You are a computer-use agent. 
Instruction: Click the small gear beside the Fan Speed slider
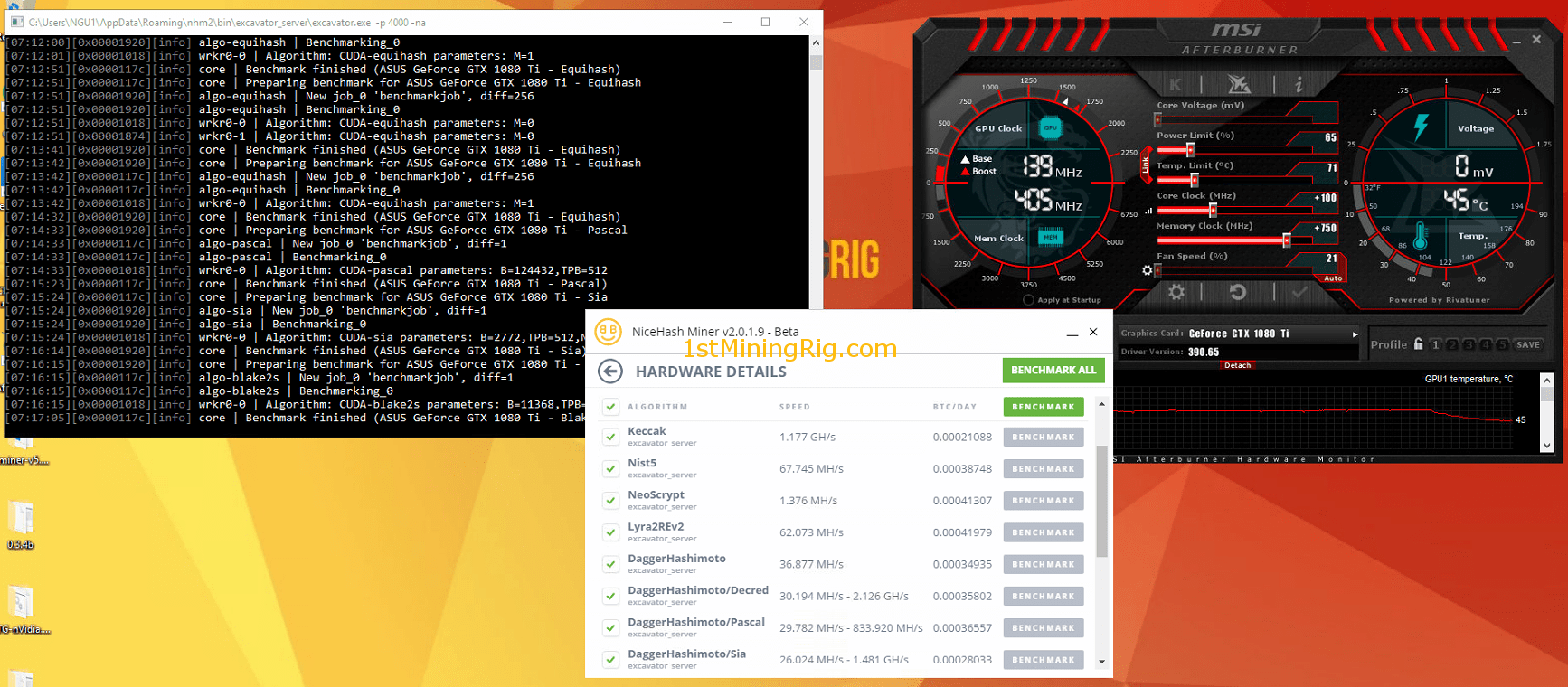pyautogui.click(x=1147, y=269)
